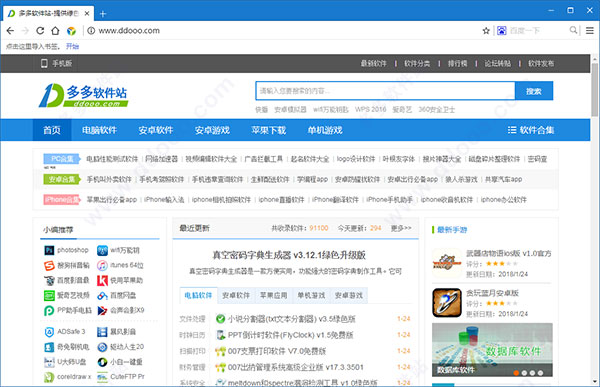Open the 真空密码字典生成器 v3.12.1 headline
The image size is (600, 387).
click(289, 255)
